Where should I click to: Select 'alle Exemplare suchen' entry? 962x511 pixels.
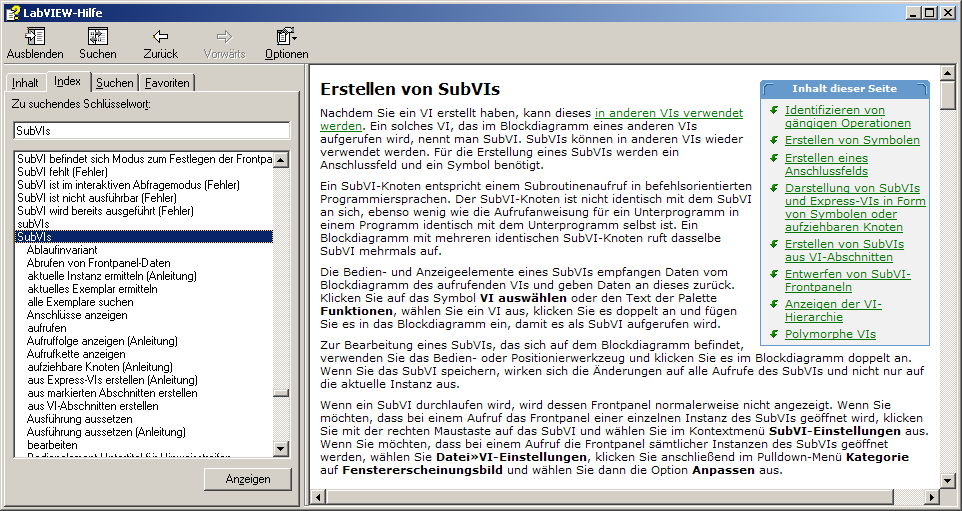(x=80, y=302)
